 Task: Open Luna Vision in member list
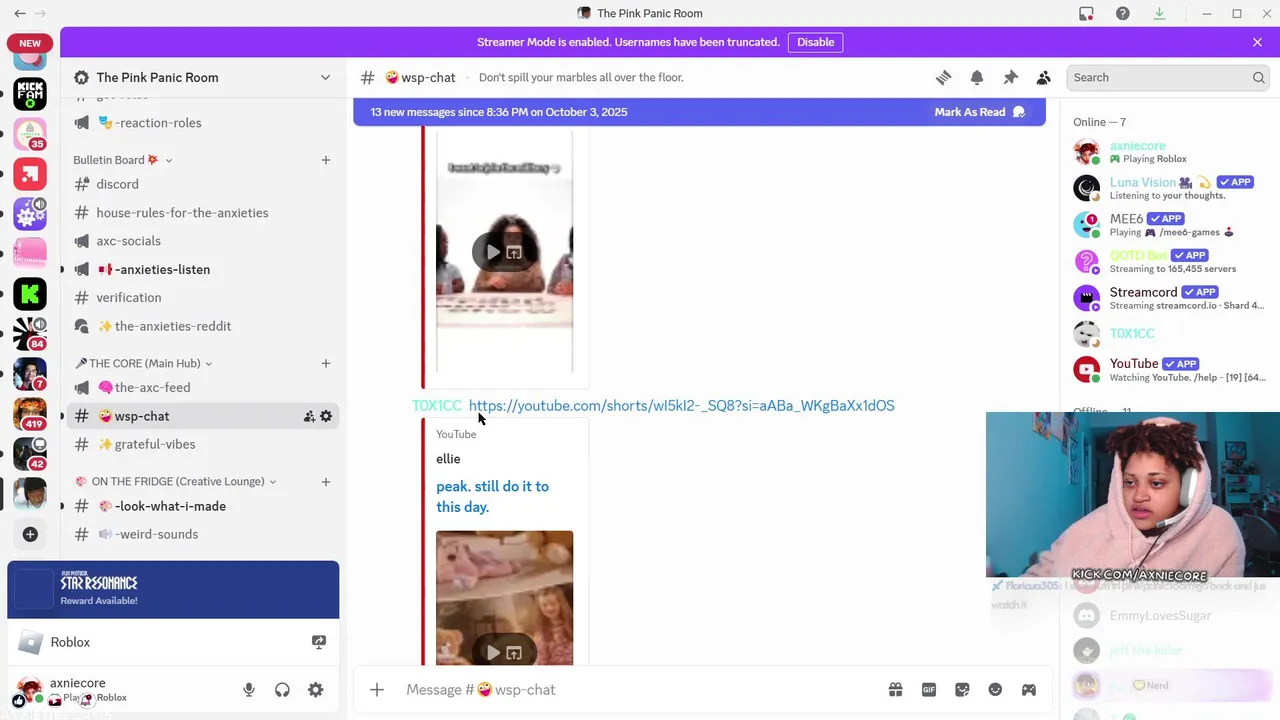click(x=1168, y=188)
